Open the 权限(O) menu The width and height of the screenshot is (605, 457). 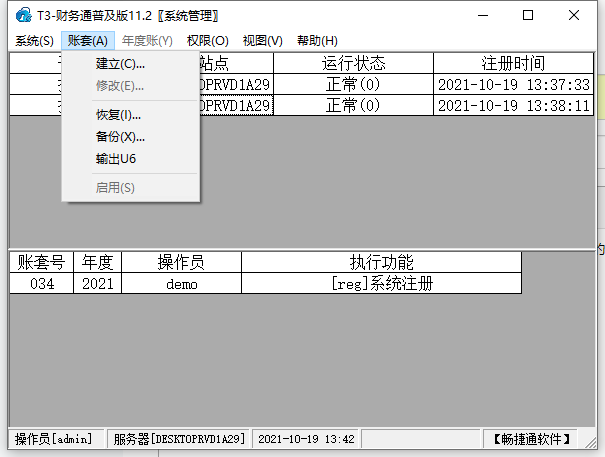coord(208,41)
